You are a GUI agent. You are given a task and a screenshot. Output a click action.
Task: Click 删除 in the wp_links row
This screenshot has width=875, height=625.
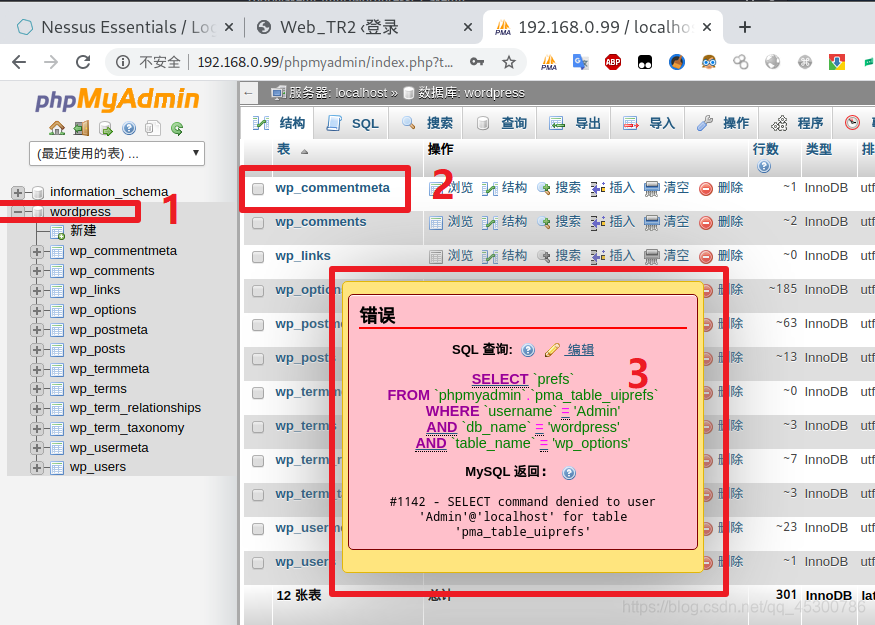coord(721,256)
